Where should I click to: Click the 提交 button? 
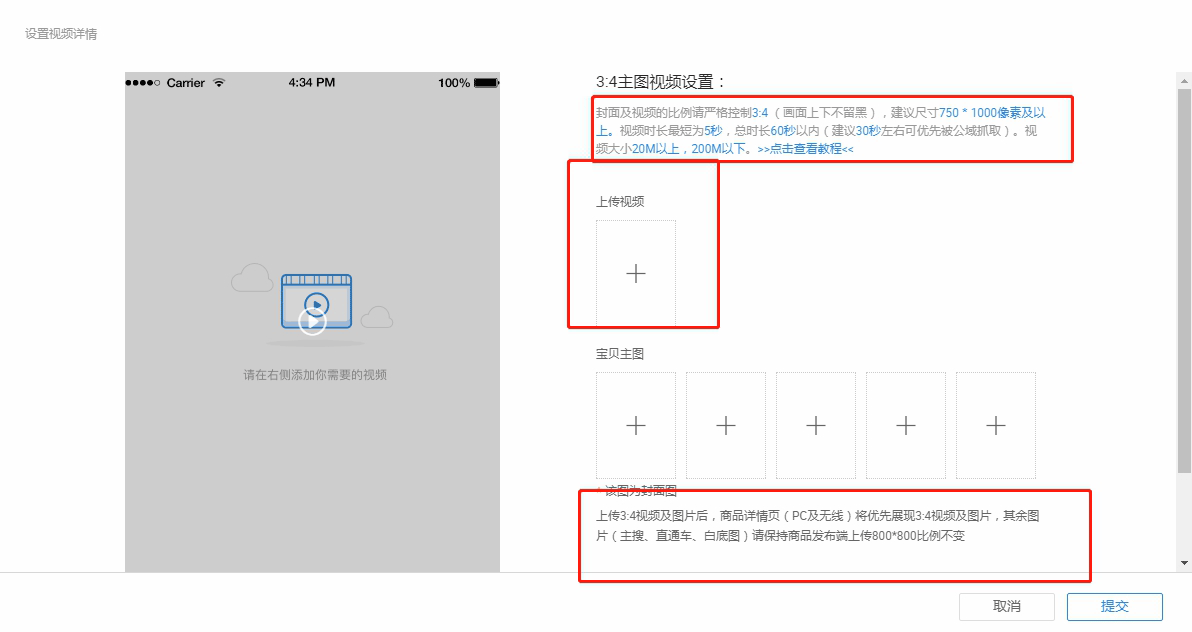pyautogui.click(x=1114, y=607)
